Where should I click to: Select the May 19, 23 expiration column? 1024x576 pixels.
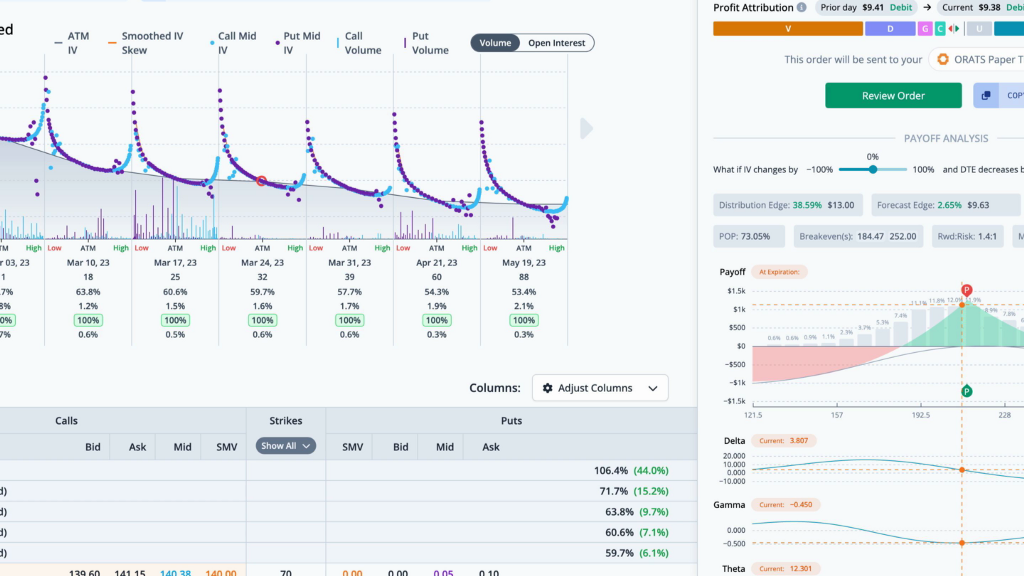523,262
